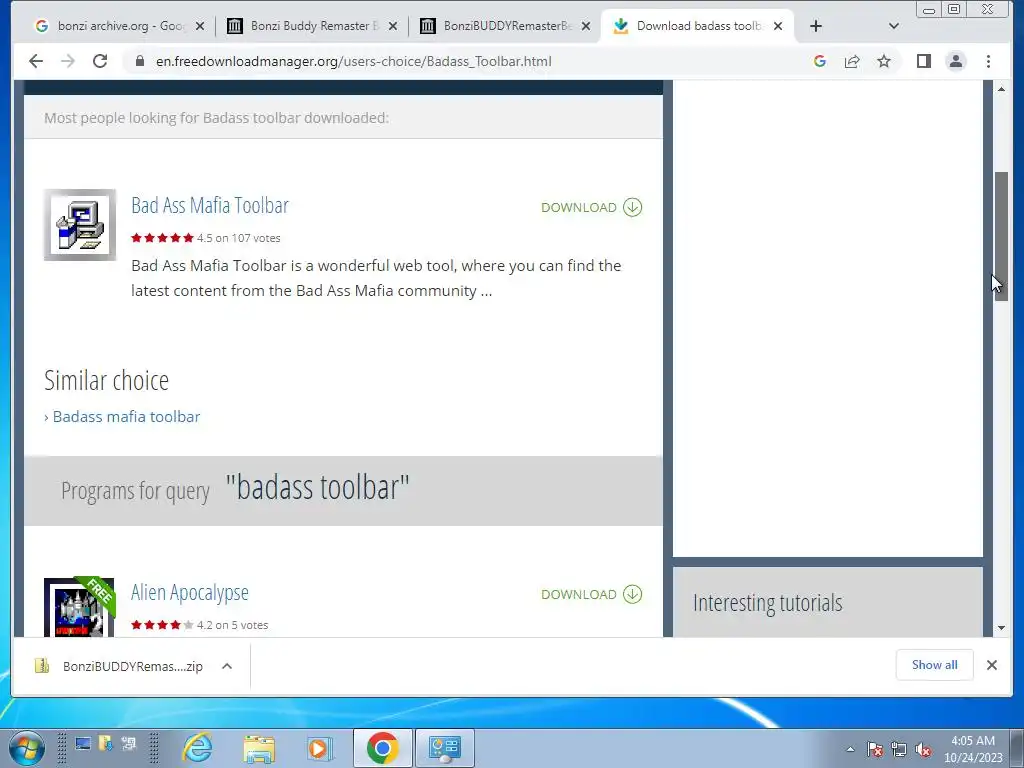Click the Interesting tutorials heading

(x=767, y=603)
